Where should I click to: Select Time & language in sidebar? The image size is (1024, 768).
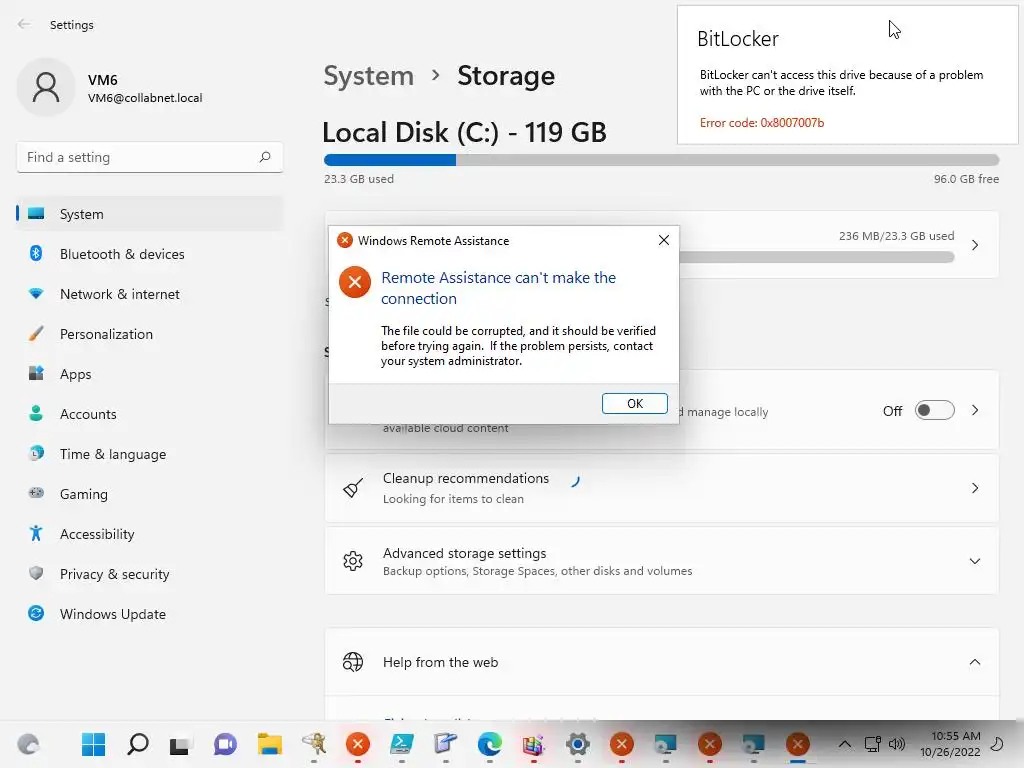pyautogui.click(x=113, y=454)
